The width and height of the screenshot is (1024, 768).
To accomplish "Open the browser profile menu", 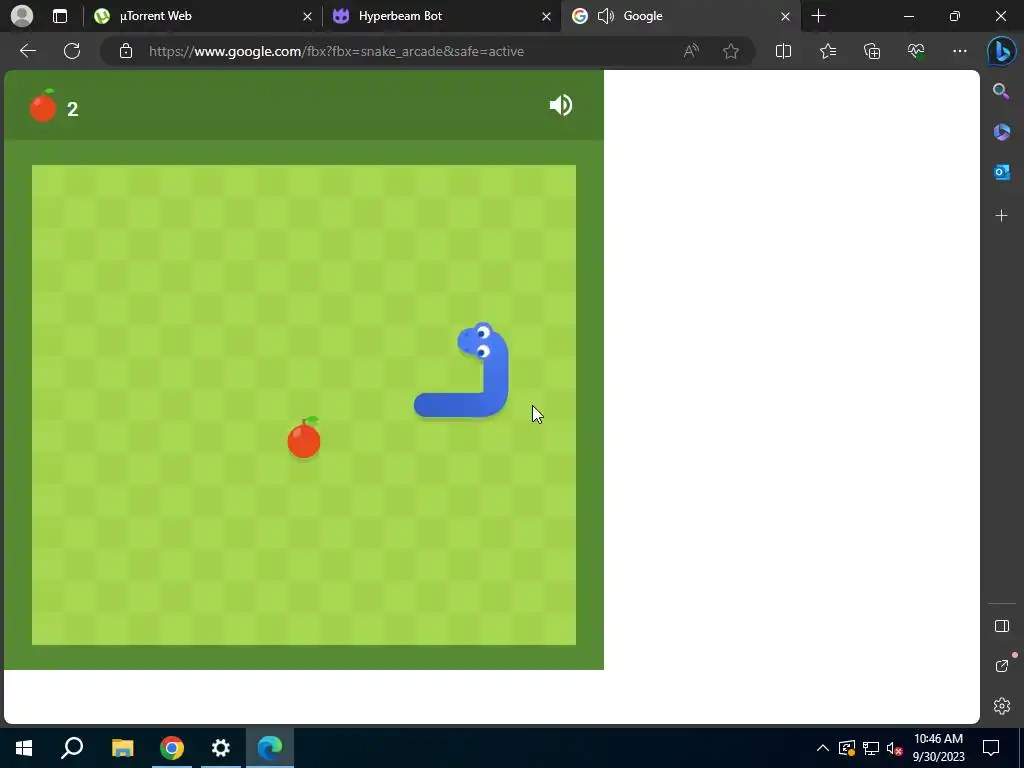I will (x=22, y=16).
